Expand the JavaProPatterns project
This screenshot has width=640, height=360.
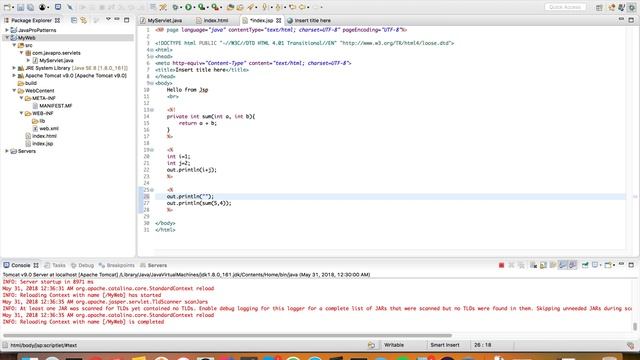click(x=7, y=30)
